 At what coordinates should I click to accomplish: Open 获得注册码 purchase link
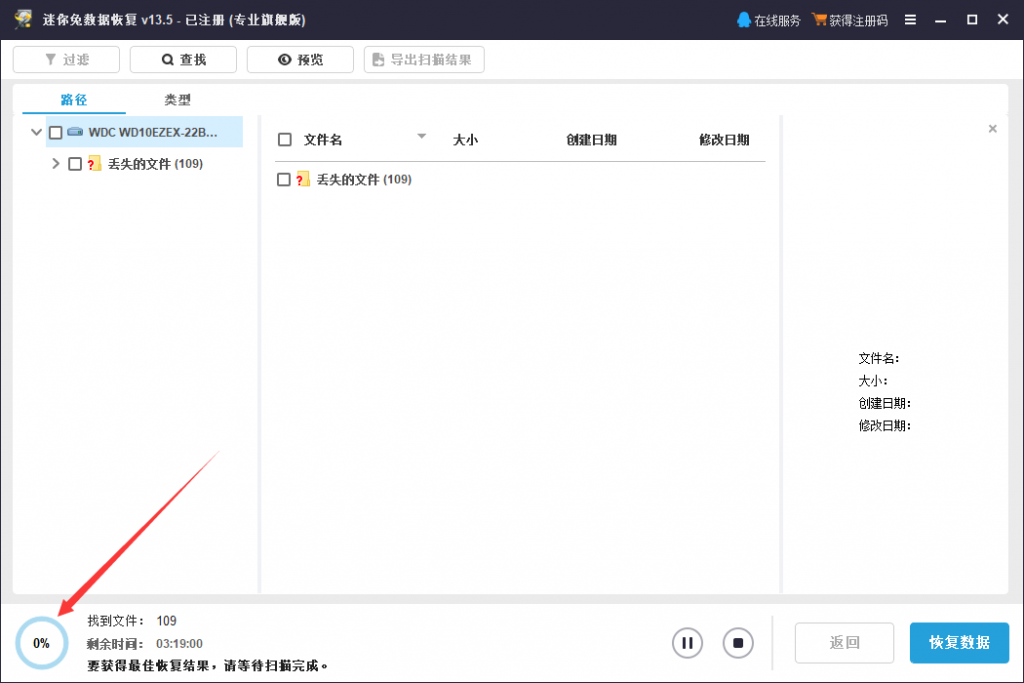[x=850, y=20]
